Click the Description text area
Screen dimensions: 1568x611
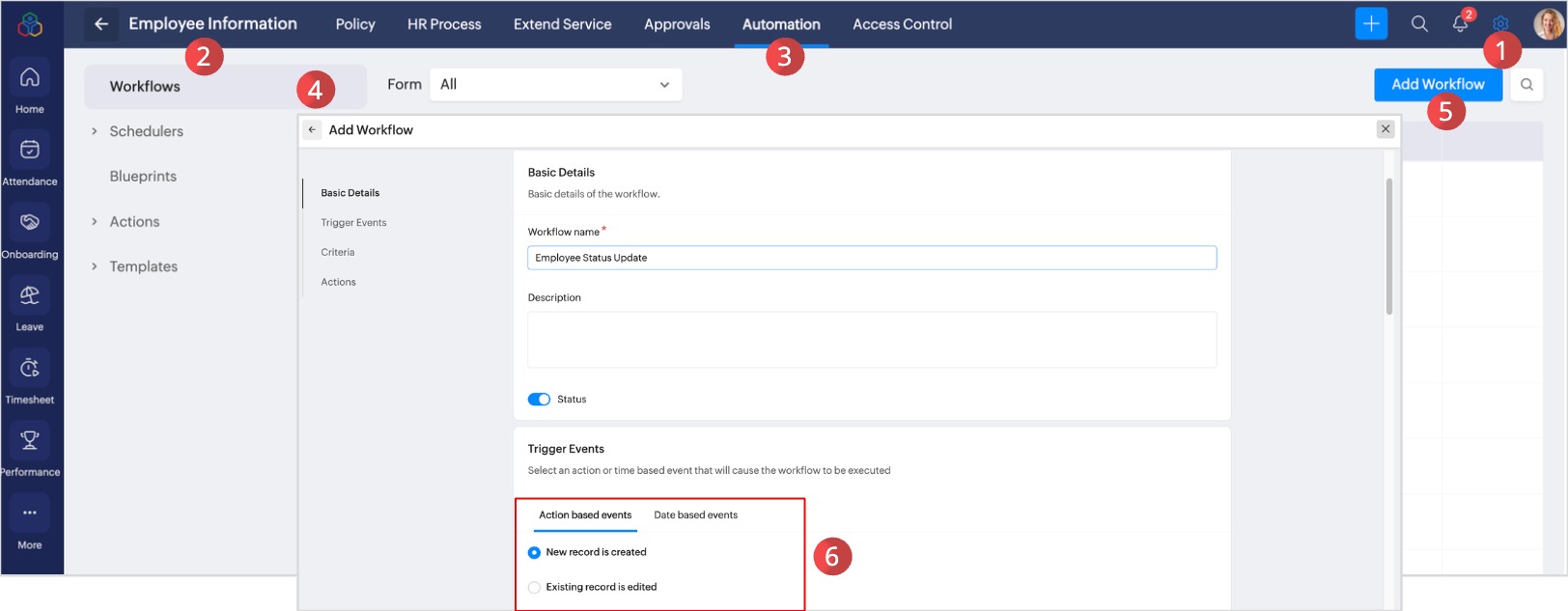click(x=872, y=339)
